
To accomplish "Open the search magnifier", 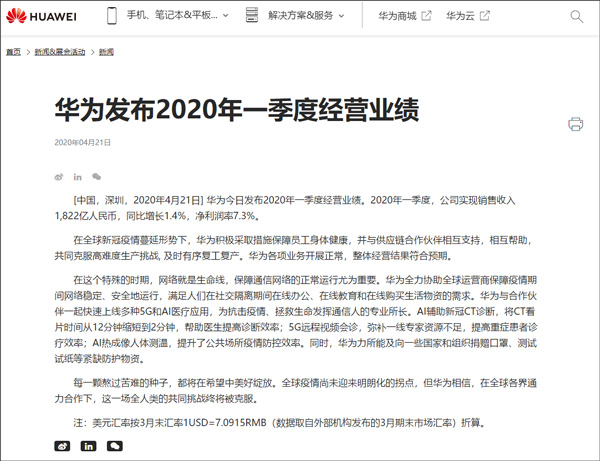I will point(576,16).
